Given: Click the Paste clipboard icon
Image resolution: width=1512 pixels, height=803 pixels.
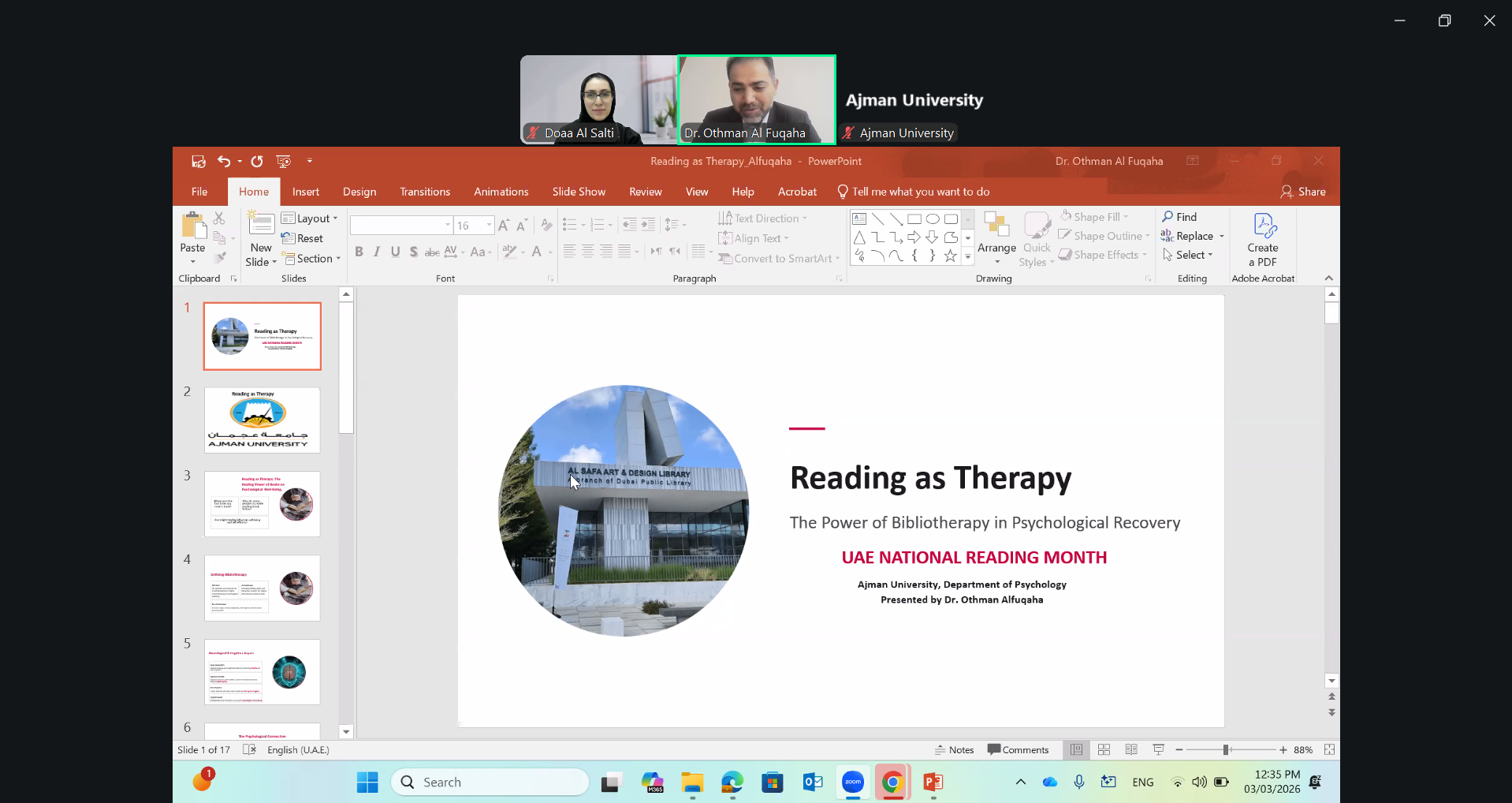Looking at the screenshot, I should (x=192, y=226).
